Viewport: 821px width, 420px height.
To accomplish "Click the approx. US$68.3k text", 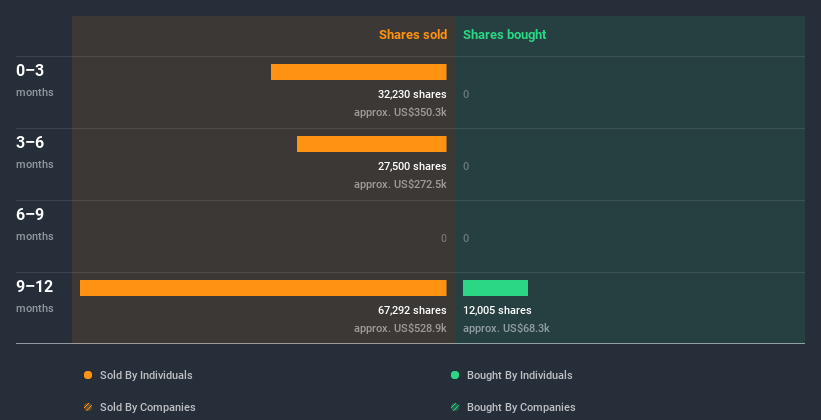I will point(506,328).
